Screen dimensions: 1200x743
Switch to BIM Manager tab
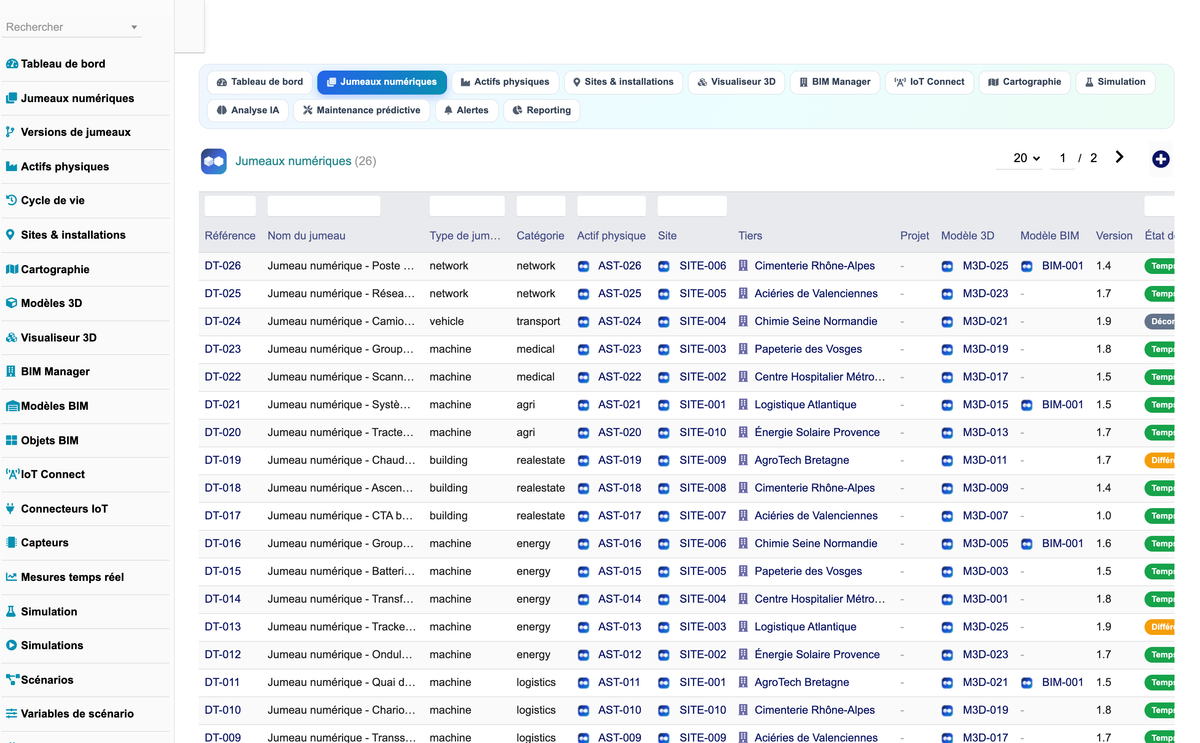coord(834,82)
